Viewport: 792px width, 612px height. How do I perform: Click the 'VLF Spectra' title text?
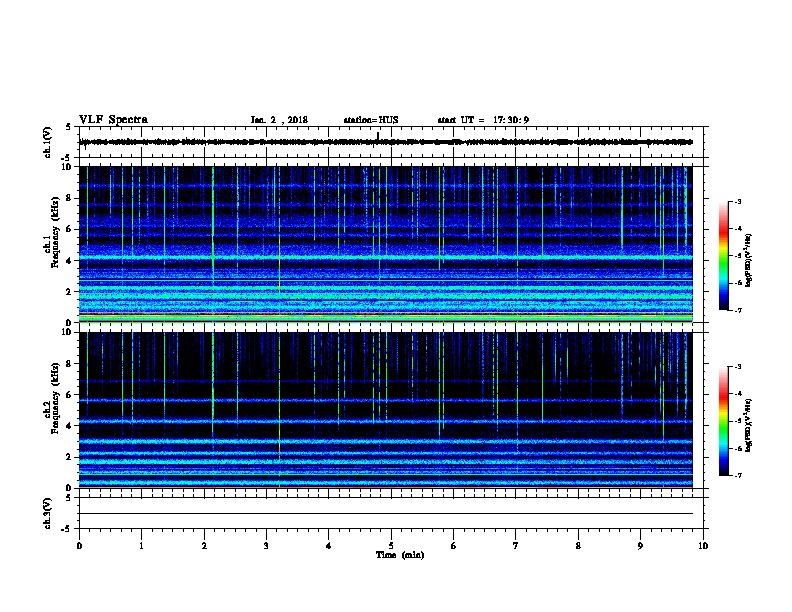pos(113,120)
